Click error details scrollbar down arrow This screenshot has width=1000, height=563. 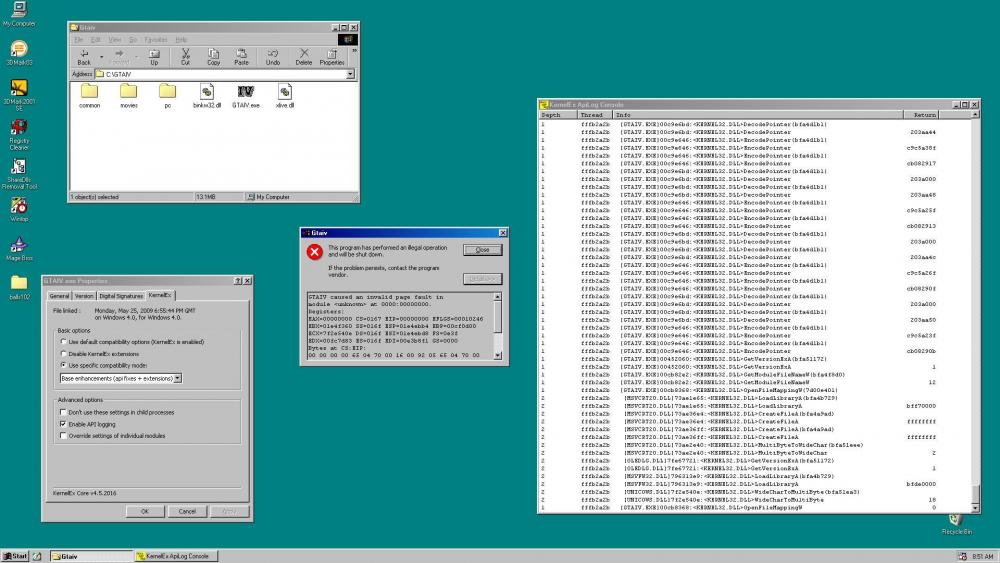pos(497,355)
